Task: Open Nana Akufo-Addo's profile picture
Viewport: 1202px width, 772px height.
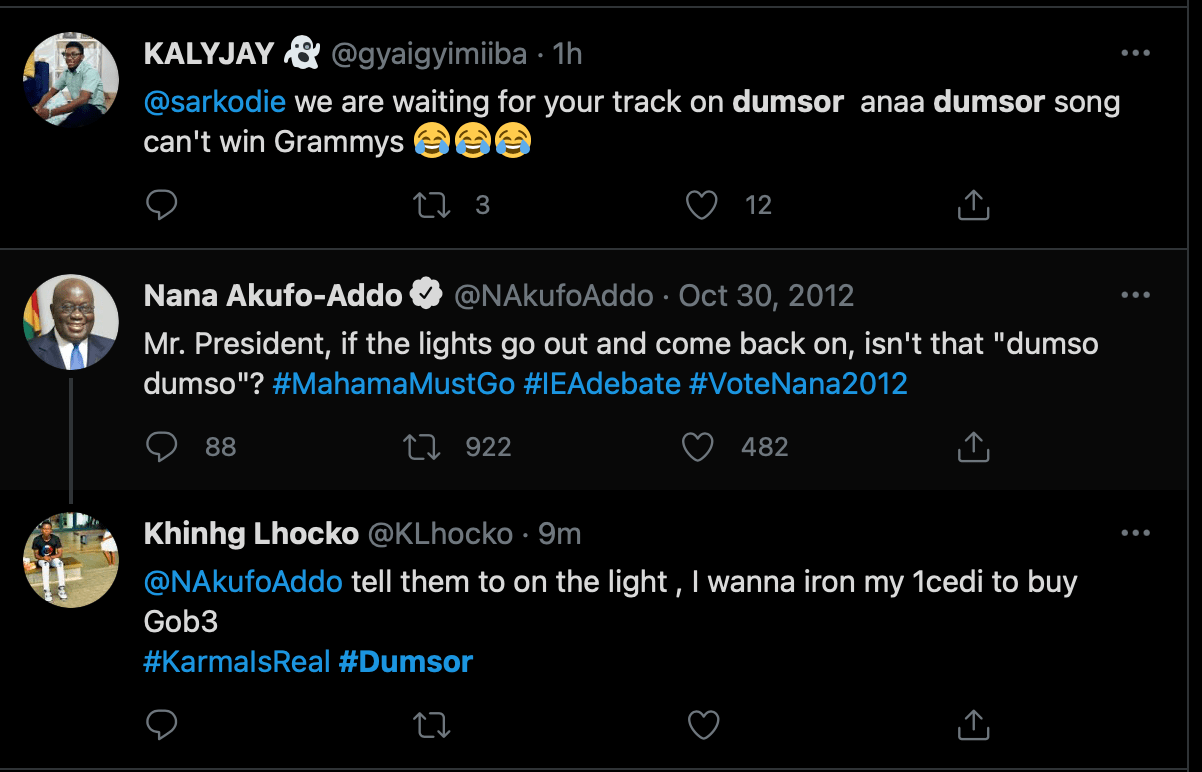Action: pos(71,320)
